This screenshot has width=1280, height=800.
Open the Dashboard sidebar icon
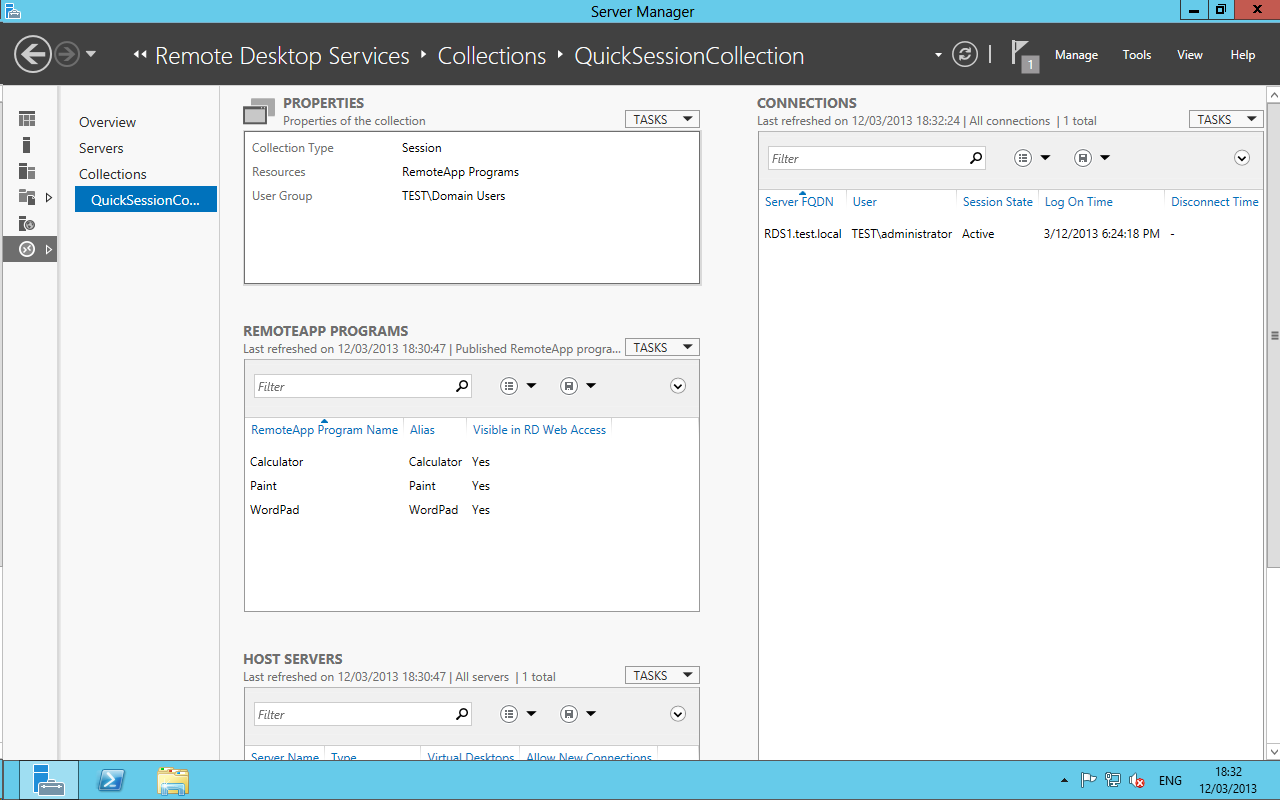27,119
